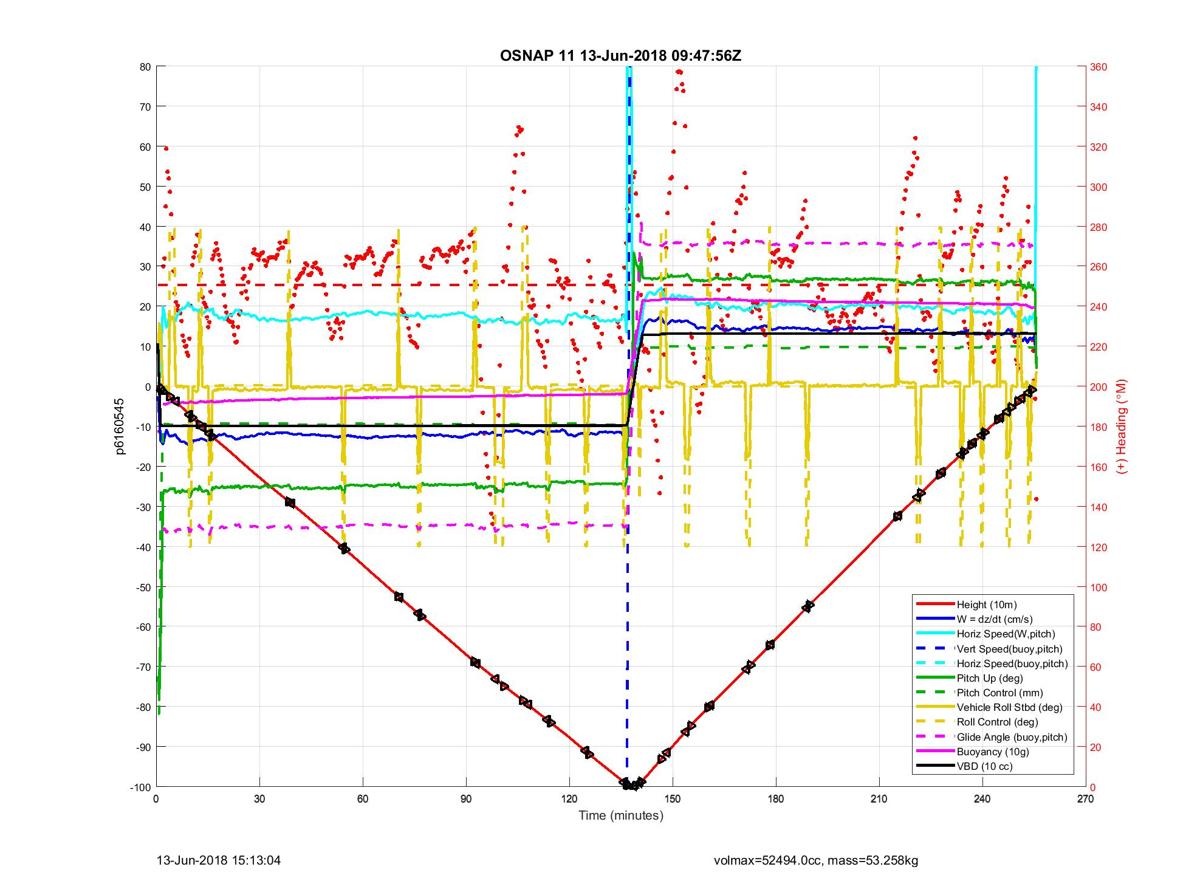Screen dimensions: 1200x885
Task: Click the plot title 'OSNAP 11 13-Jun-2018 09:47:56Z'
Action: [620, 54]
